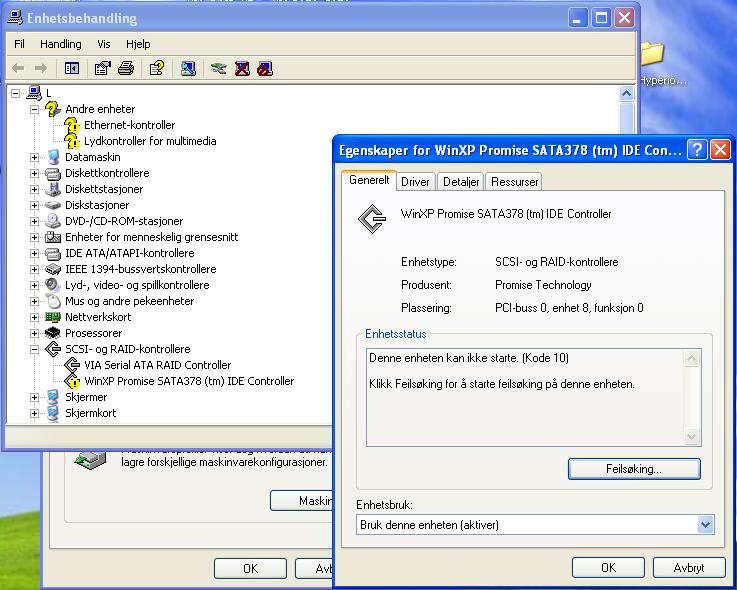Click the Update driver toolbar icon
Screen dimensions: 737x590
[x=219, y=69]
